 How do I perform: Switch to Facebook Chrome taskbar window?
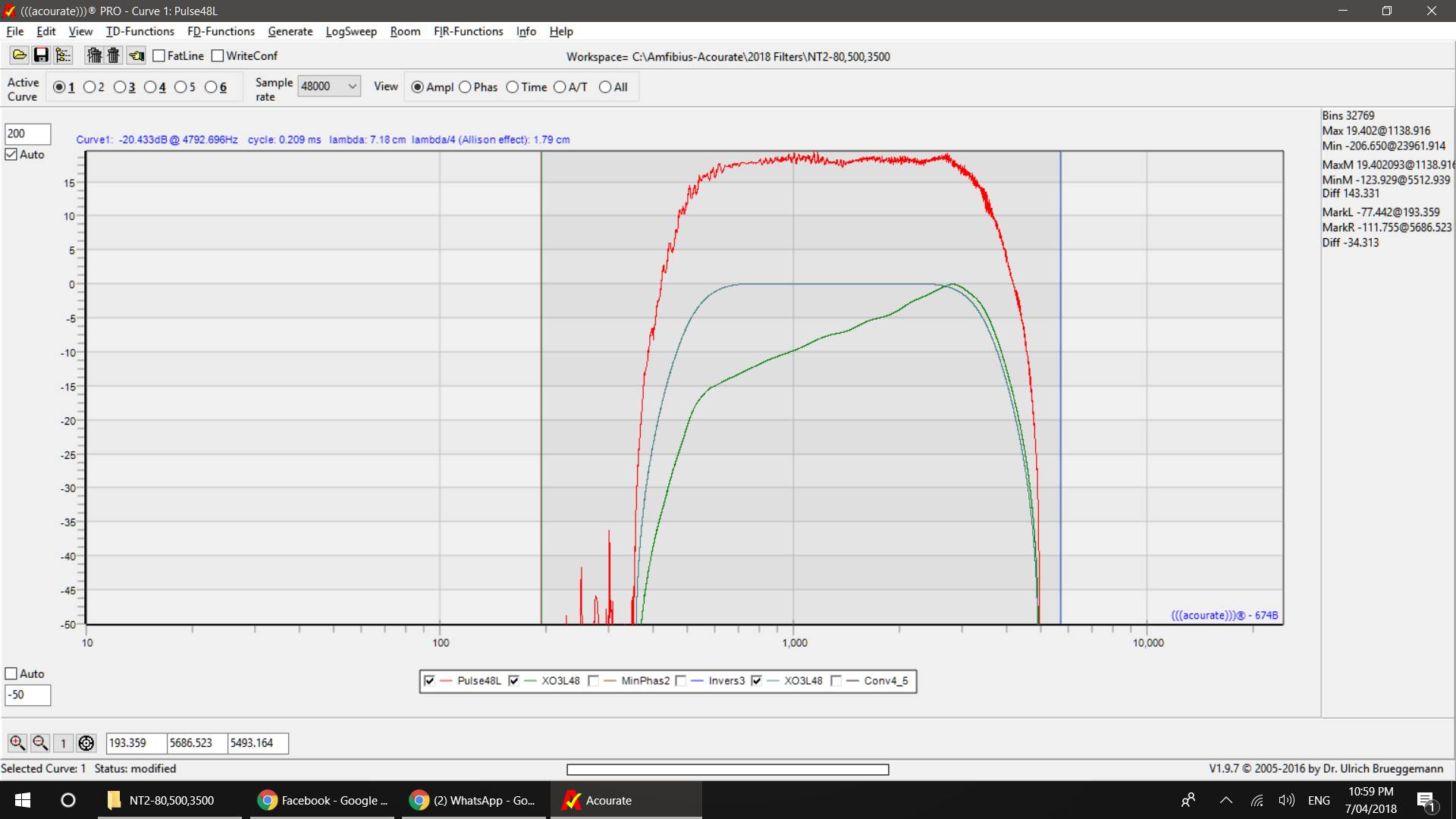(322, 800)
